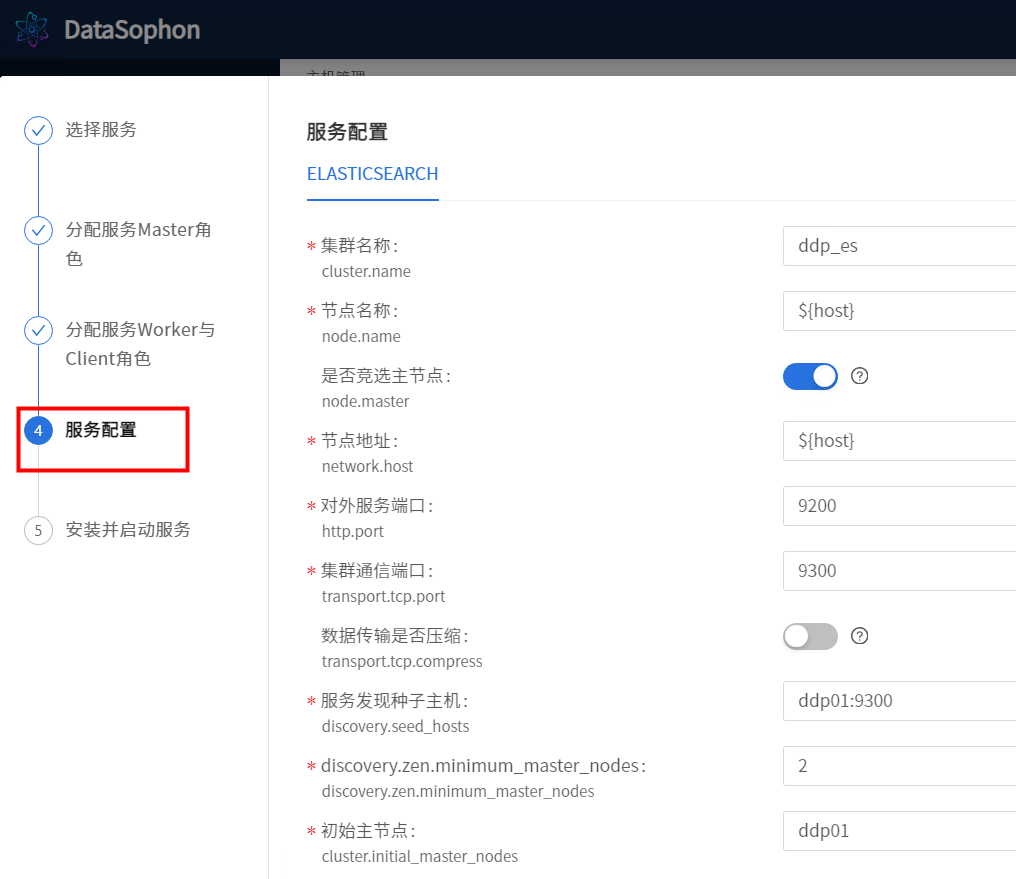Go to the 分配服务Worker与Client角色 step
Image resolution: width=1016 pixels, height=879 pixels.
[141, 344]
